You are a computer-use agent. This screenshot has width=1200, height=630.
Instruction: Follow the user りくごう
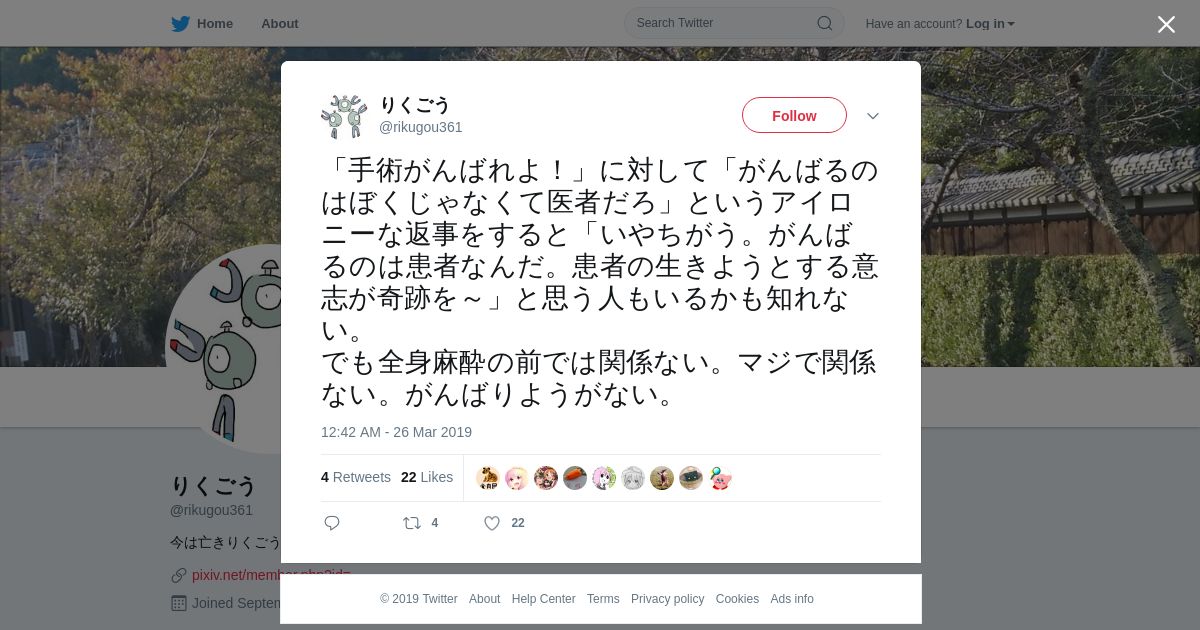[x=794, y=115]
